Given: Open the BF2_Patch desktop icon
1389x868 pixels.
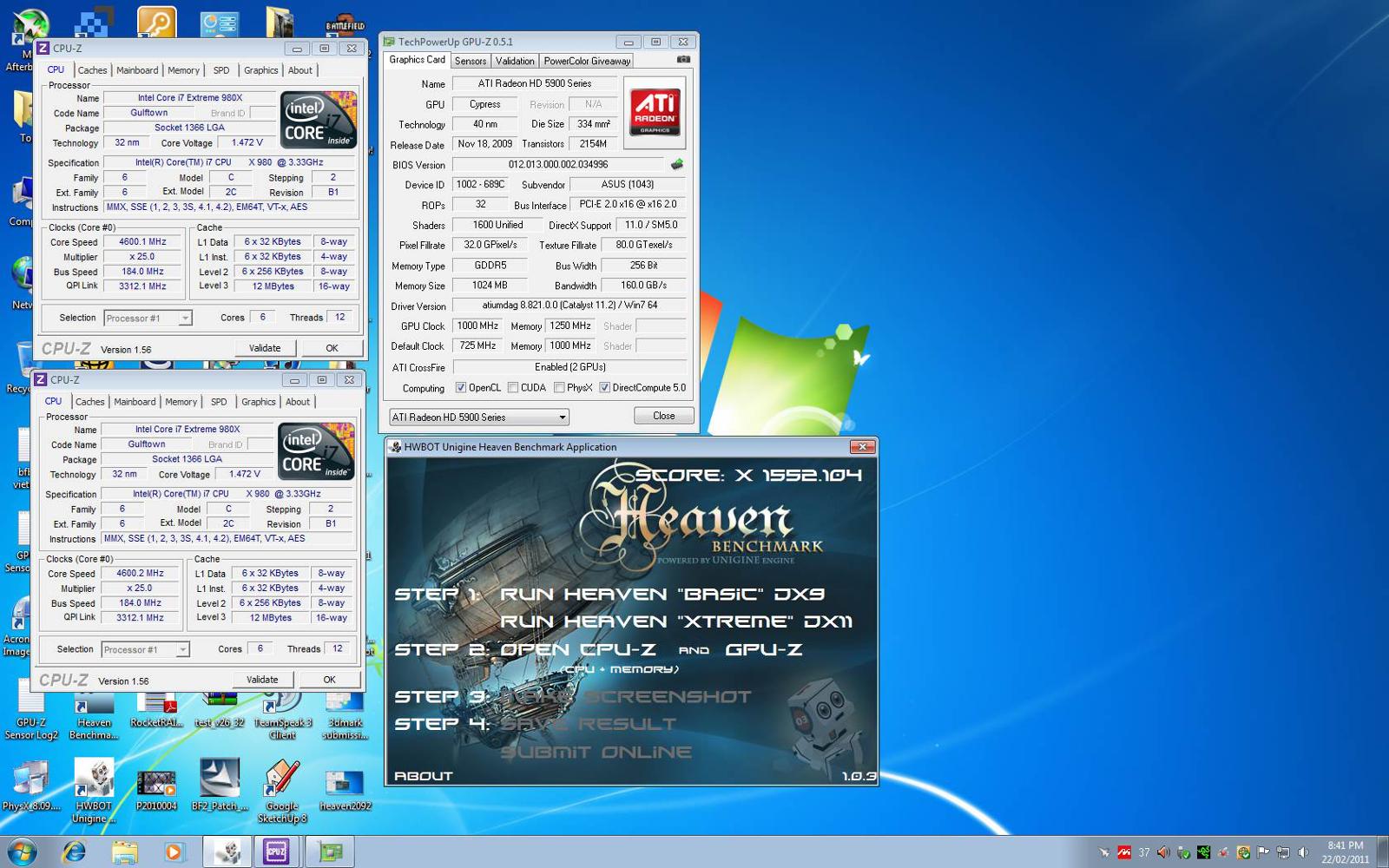Looking at the screenshot, I should [220, 786].
